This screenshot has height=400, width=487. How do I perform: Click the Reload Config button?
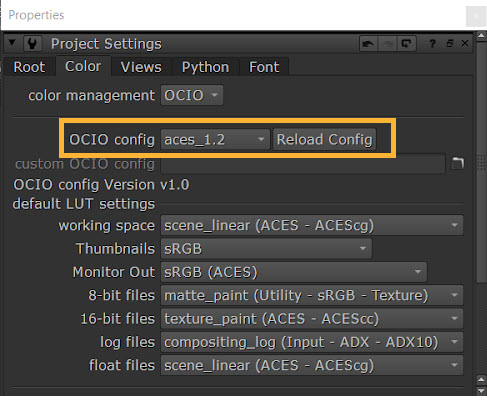click(324, 139)
